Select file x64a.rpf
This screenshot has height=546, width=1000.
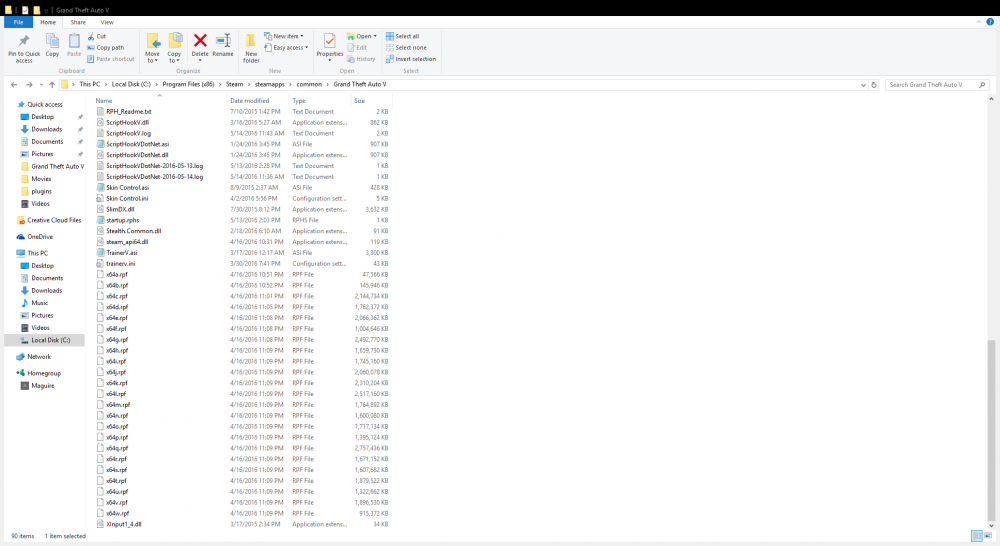117,274
